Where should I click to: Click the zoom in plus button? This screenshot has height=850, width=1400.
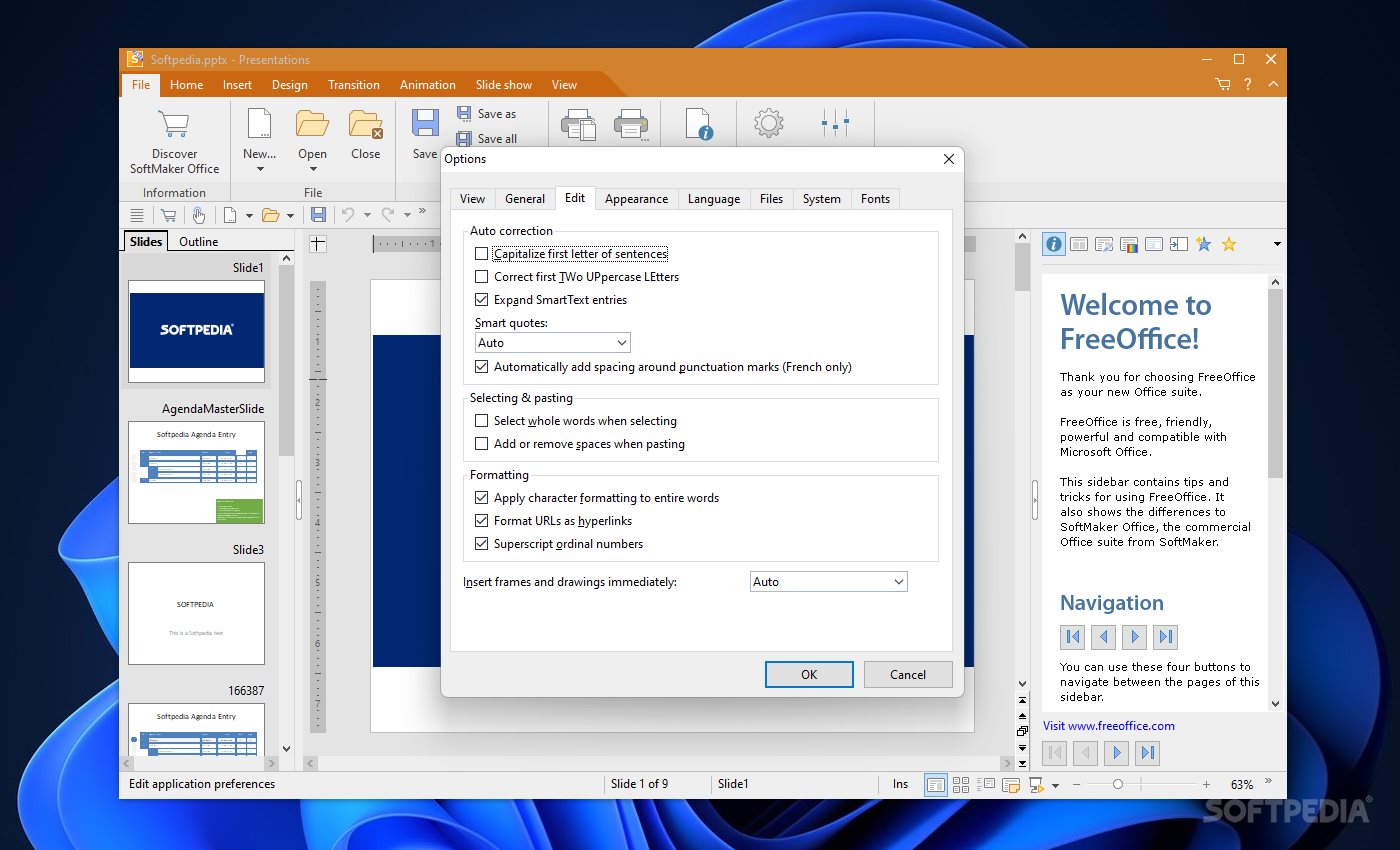click(x=1207, y=785)
